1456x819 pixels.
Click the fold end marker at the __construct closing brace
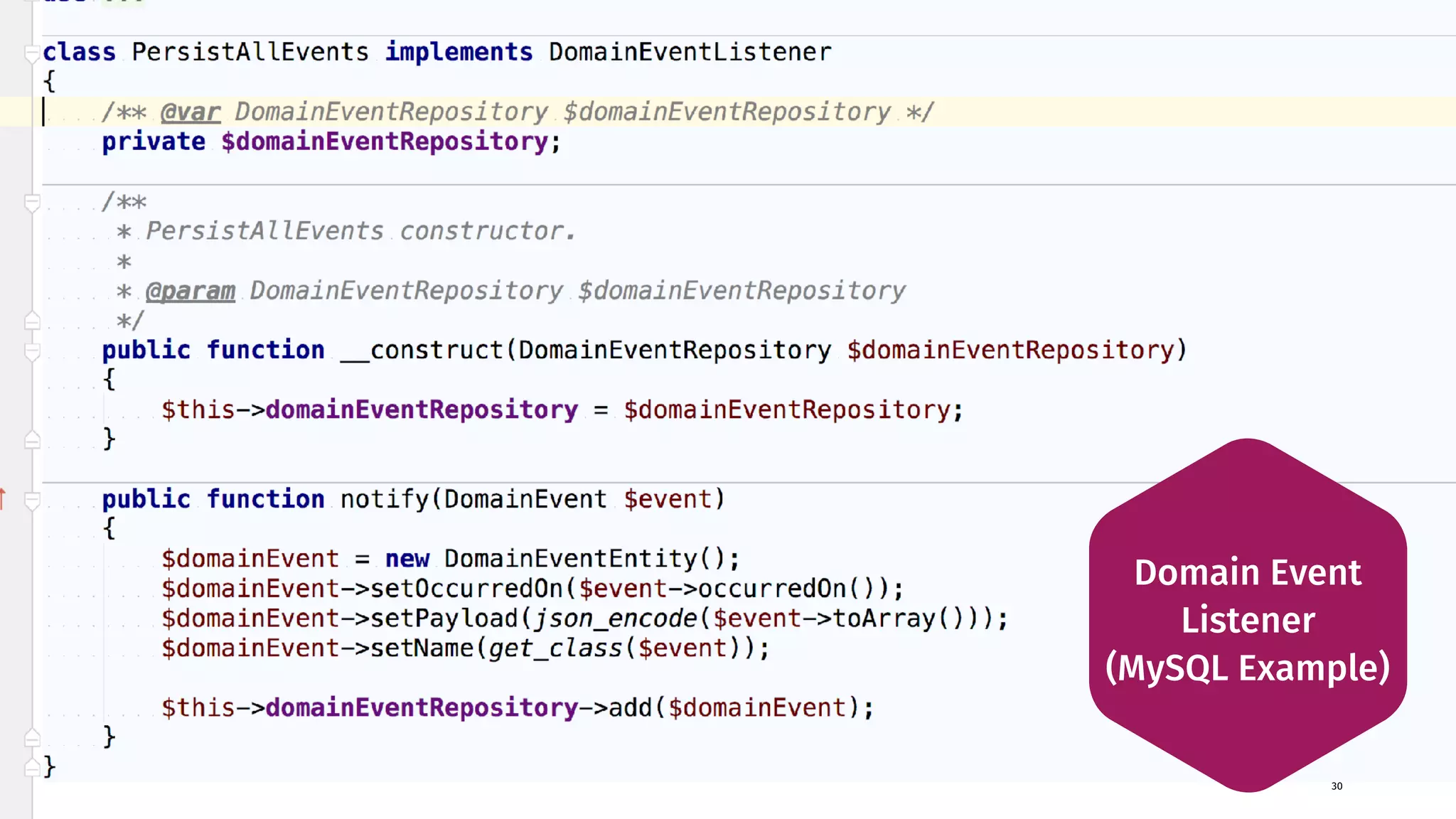(x=32, y=440)
